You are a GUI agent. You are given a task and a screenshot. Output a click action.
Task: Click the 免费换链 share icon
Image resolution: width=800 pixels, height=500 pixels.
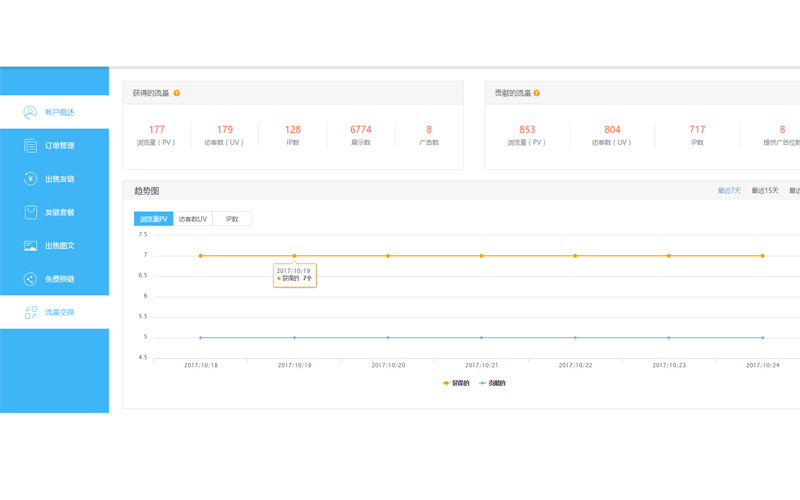tap(30, 279)
